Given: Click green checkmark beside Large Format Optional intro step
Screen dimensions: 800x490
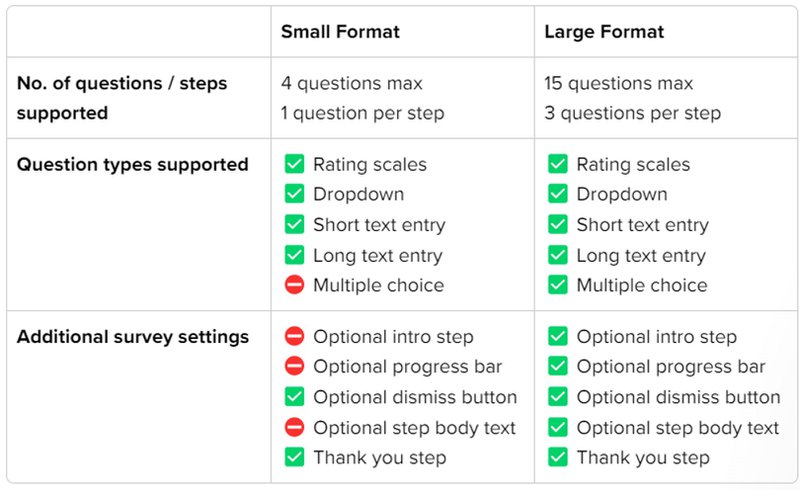Looking at the screenshot, I should tap(558, 337).
